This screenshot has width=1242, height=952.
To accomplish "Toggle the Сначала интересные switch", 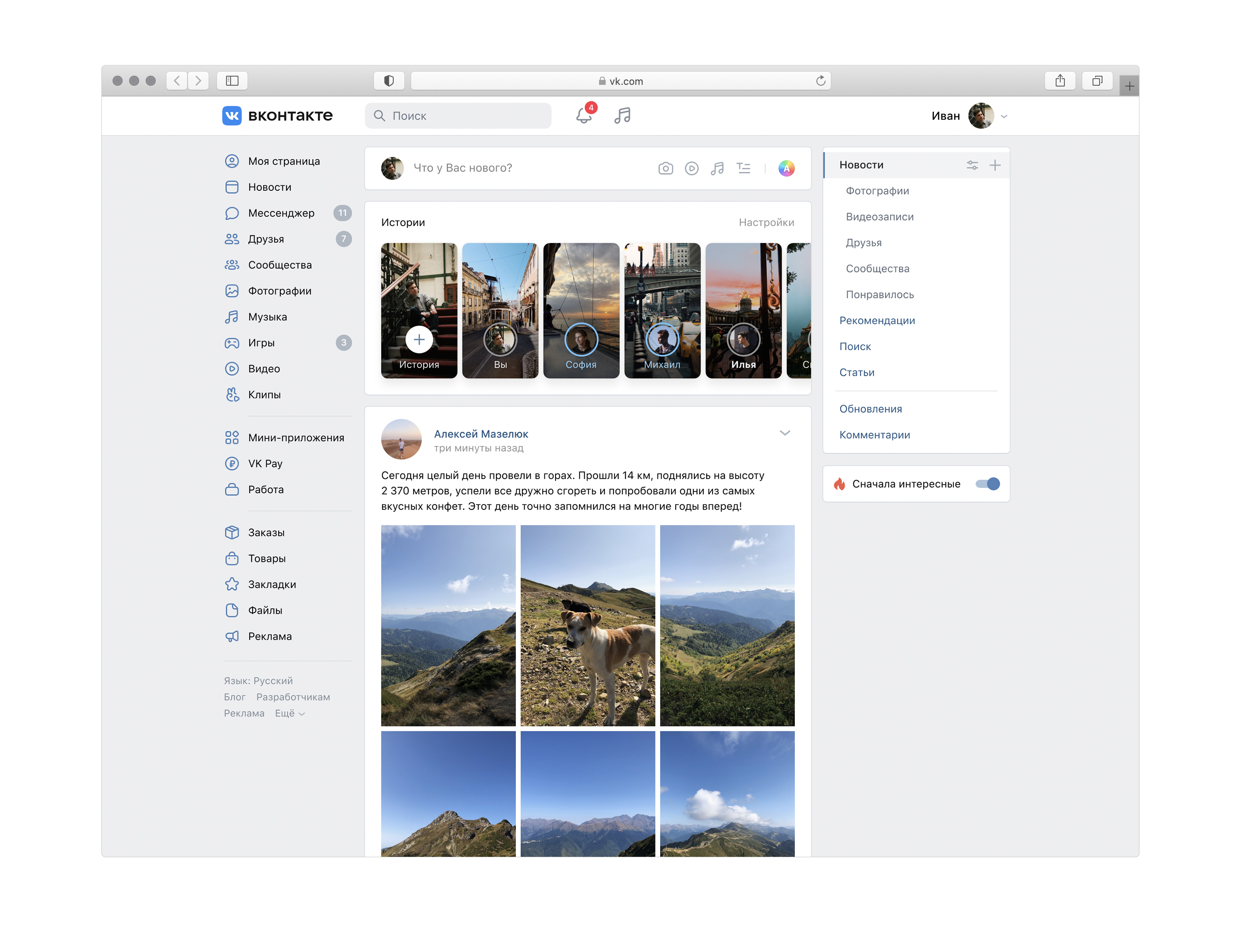I will 987,483.
